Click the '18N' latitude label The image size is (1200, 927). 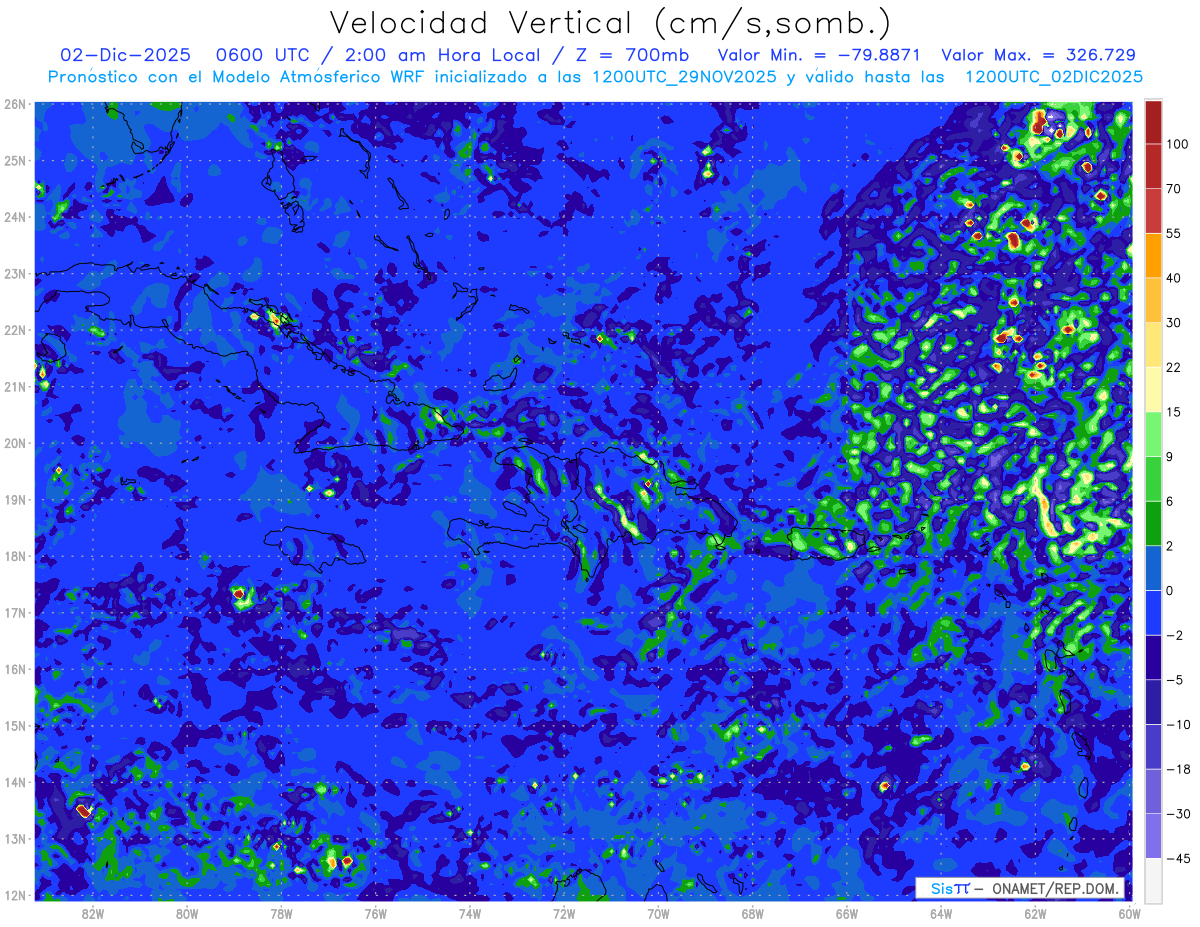tap(15, 556)
